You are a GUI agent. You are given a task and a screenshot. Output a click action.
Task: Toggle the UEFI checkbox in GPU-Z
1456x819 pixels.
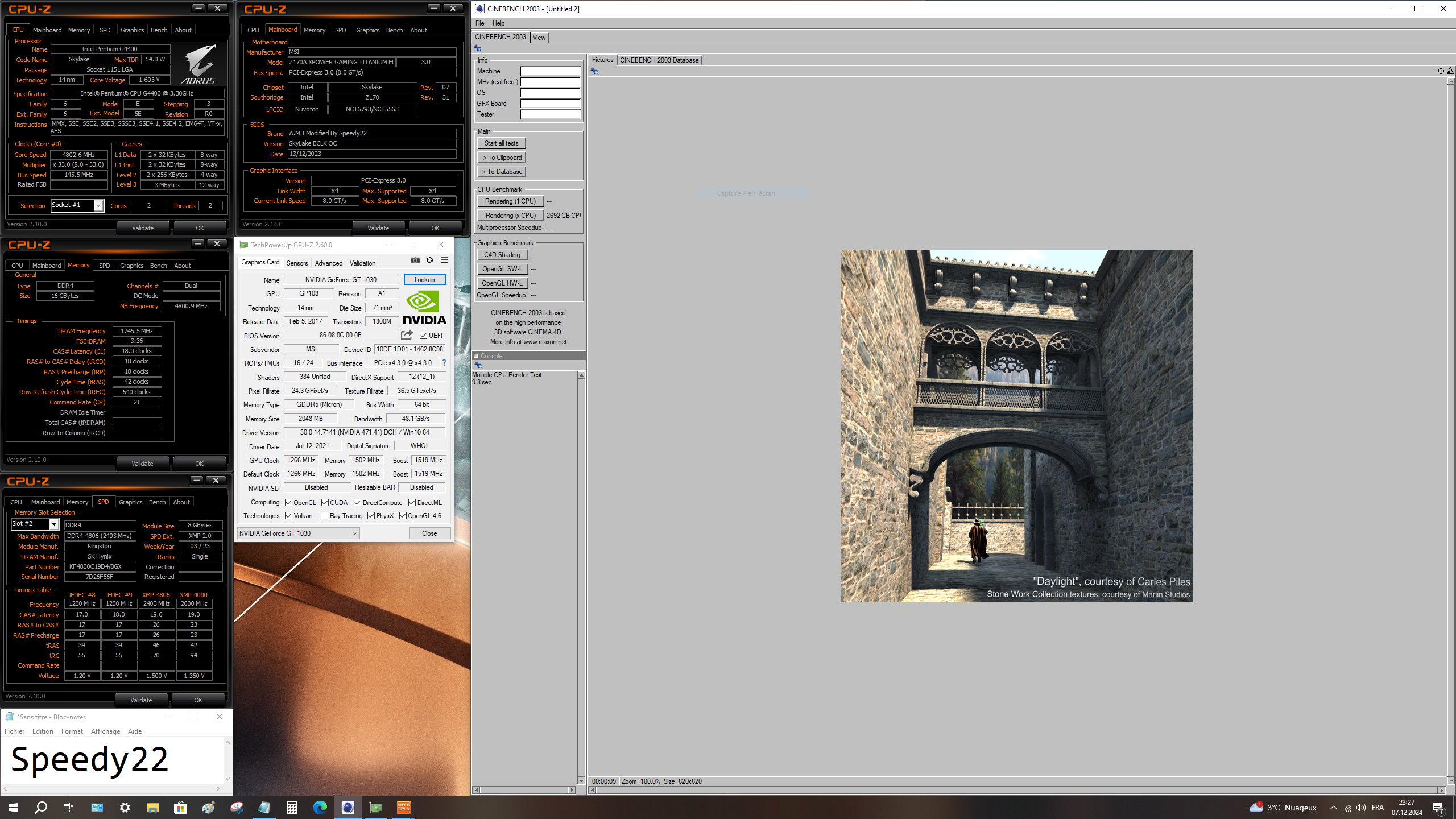tap(423, 336)
